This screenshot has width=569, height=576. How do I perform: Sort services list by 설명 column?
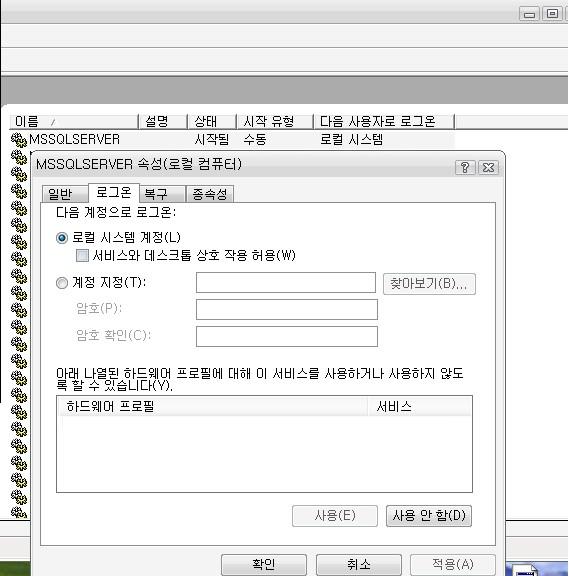pos(163,122)
